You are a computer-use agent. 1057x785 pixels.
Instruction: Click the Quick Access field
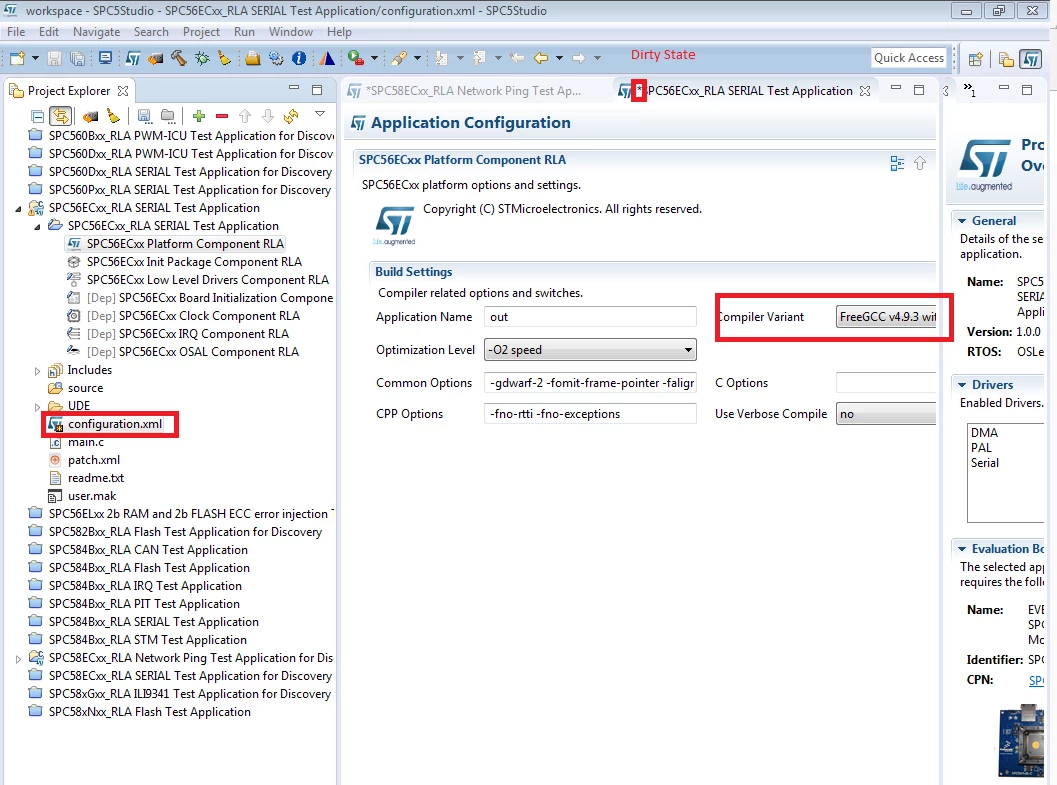909,58
